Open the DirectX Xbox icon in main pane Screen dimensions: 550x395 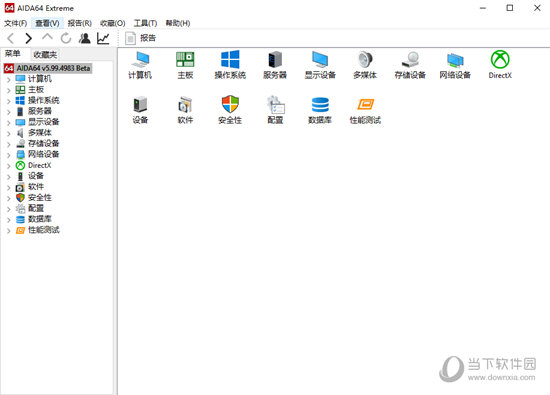[x=500, y=65]
